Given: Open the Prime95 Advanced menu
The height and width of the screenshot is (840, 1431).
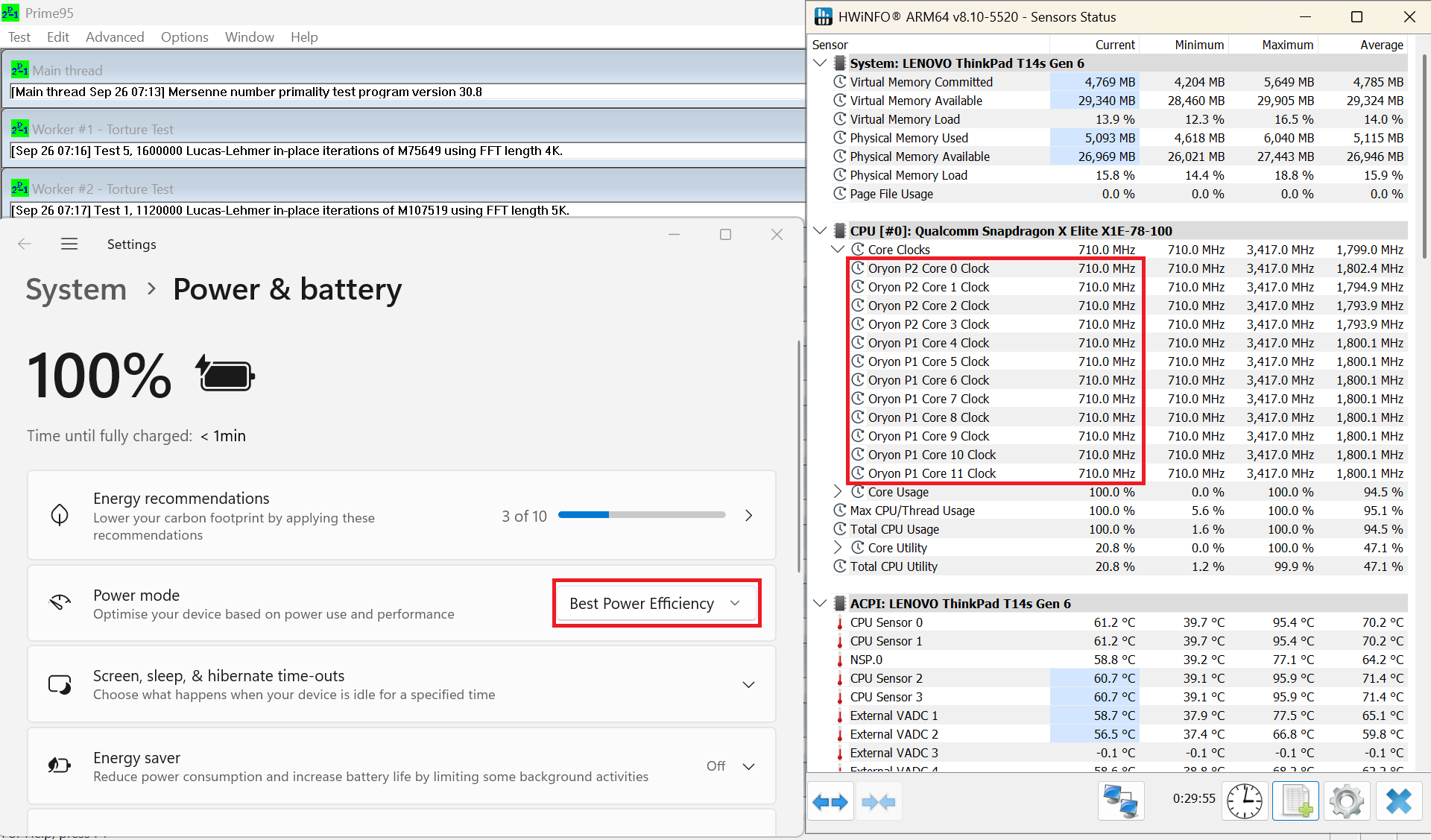Looking at the screenshot, I should point(115,37).
